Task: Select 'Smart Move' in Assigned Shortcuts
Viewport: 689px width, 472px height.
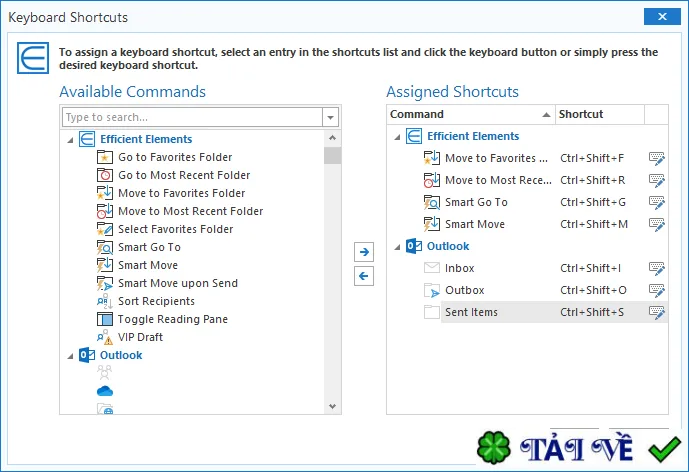Action: [475, 224]
